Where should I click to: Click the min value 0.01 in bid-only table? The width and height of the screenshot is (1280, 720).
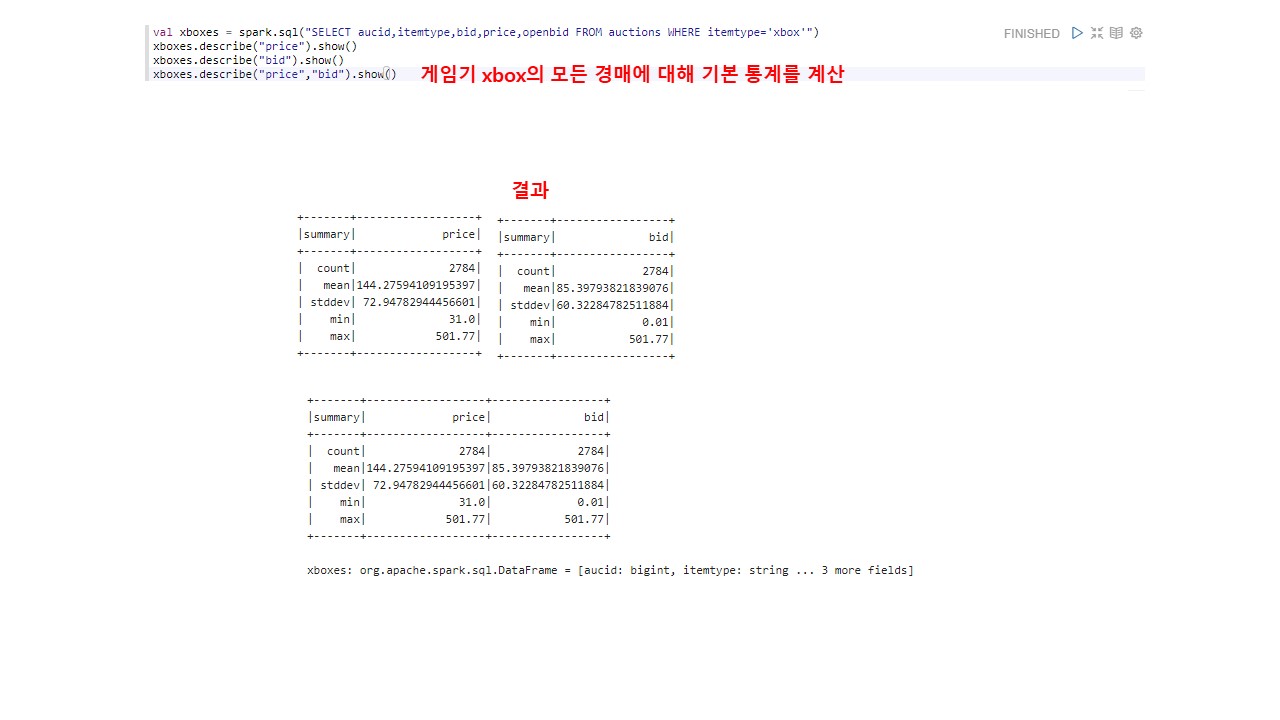pyautogui.click(x=656, y=322)
